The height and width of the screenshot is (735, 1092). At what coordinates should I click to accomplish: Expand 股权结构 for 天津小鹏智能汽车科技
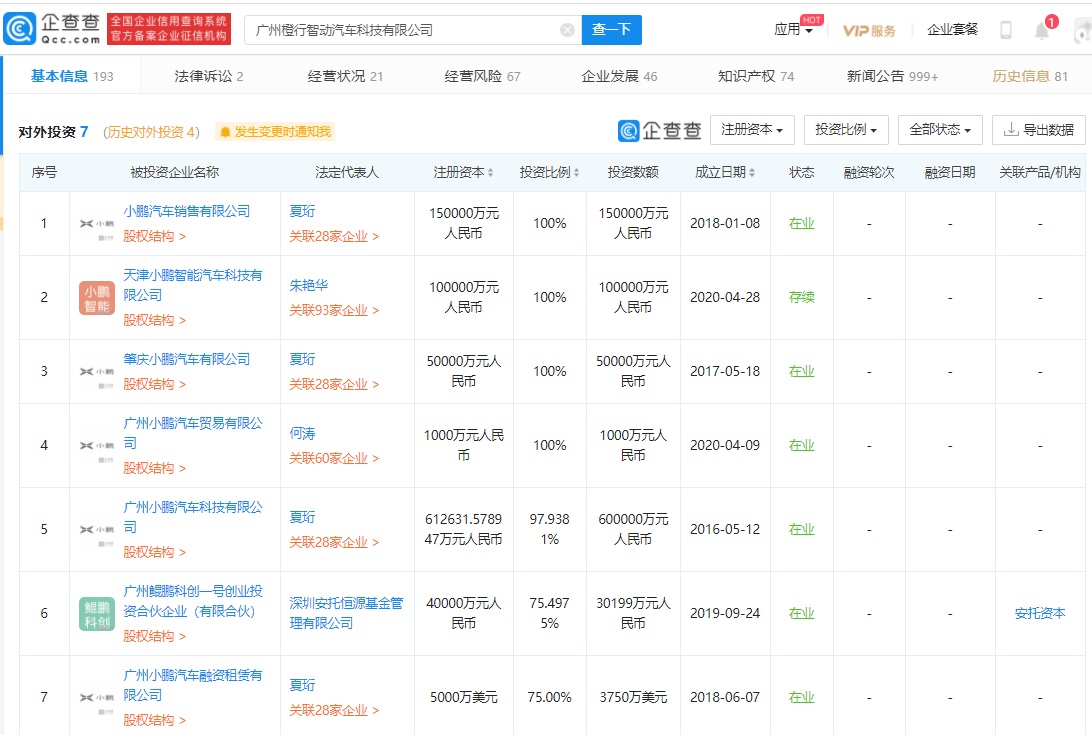tap(155, 320)
